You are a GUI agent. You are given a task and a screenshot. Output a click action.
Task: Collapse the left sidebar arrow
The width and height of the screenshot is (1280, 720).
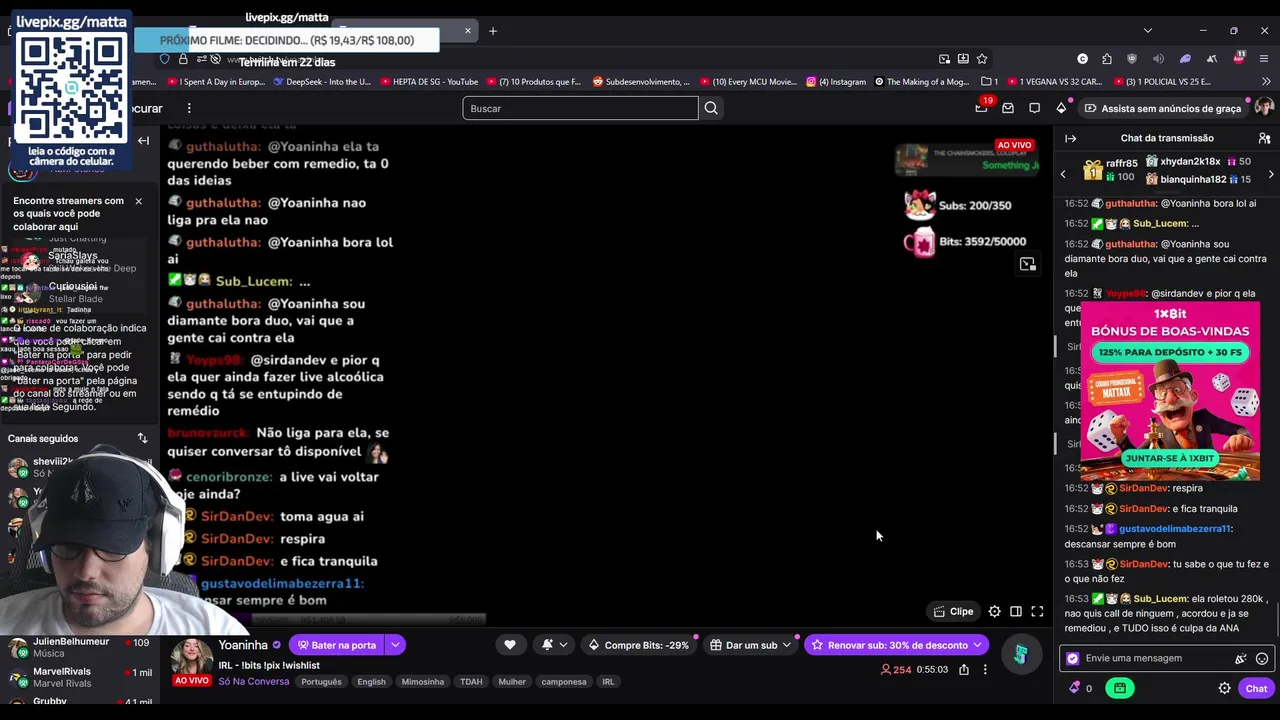(143, 141)
